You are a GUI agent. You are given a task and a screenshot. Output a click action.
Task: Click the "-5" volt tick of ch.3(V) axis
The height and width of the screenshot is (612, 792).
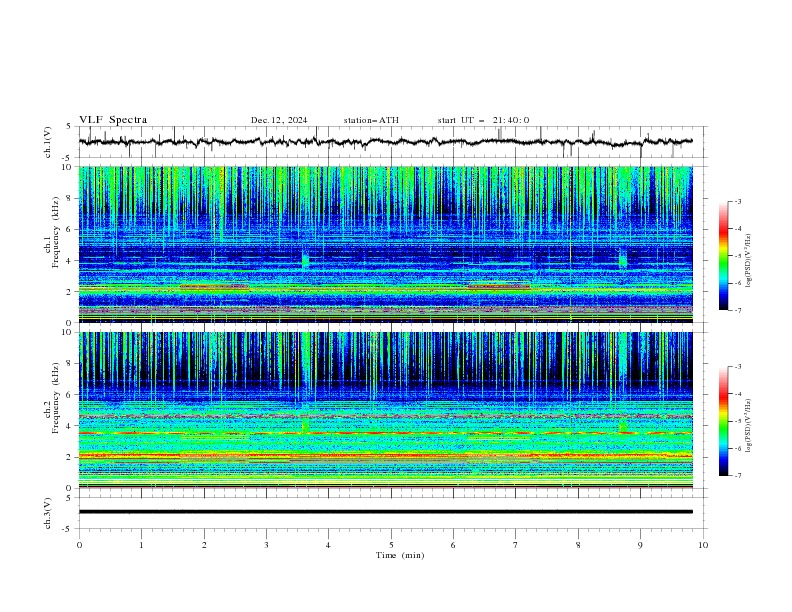pos(68,529)
